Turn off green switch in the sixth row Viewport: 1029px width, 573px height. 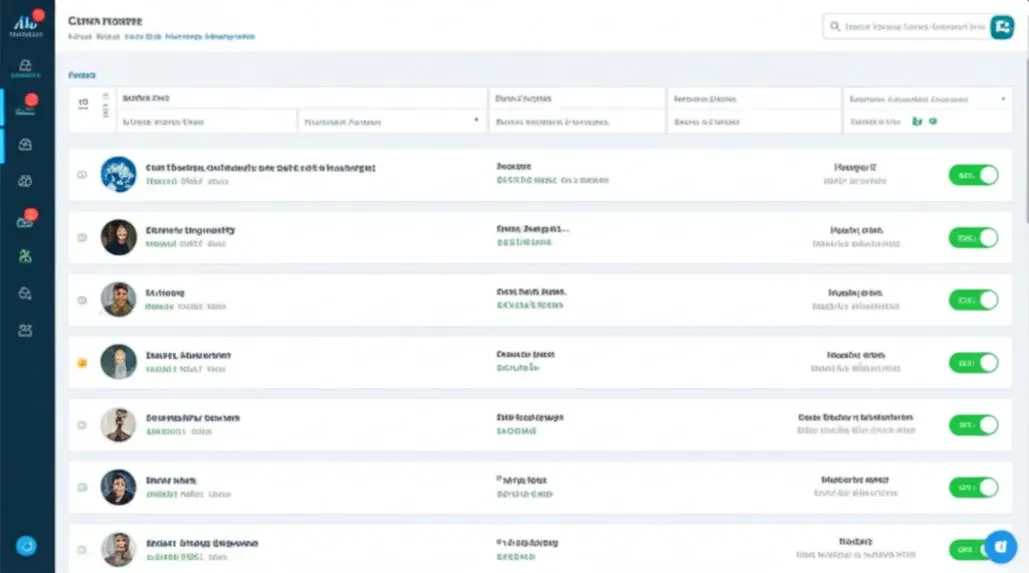pyautogui.click(x=973, y=487)
